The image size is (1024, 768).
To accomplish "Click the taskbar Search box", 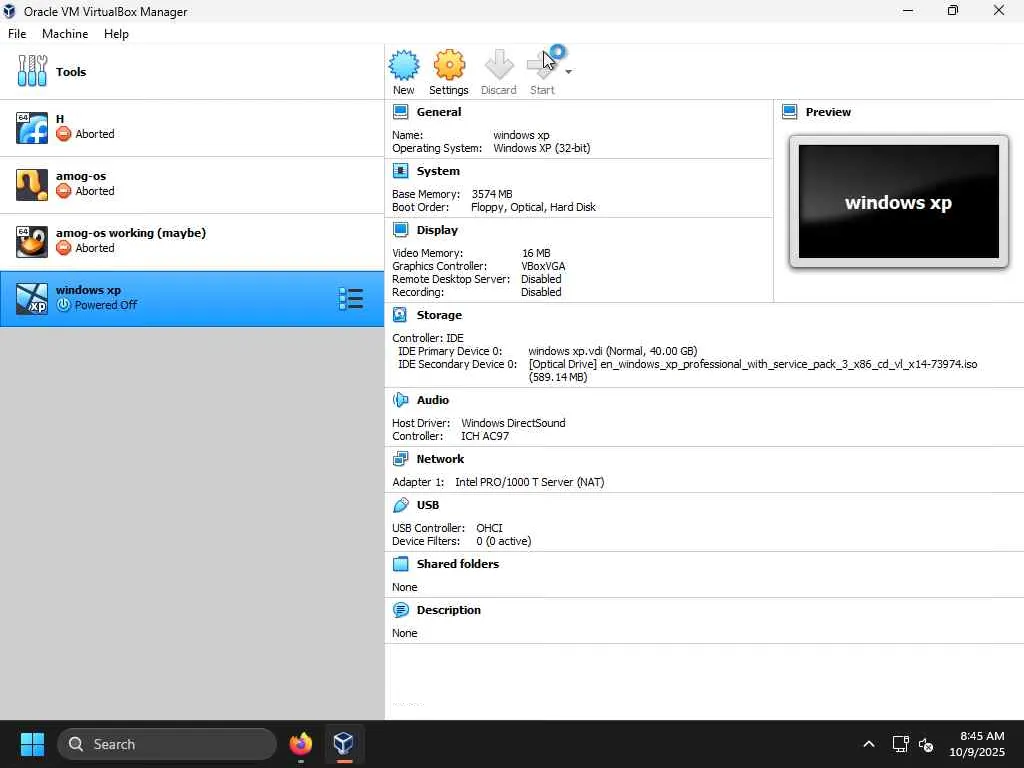I will click(167, 744).
